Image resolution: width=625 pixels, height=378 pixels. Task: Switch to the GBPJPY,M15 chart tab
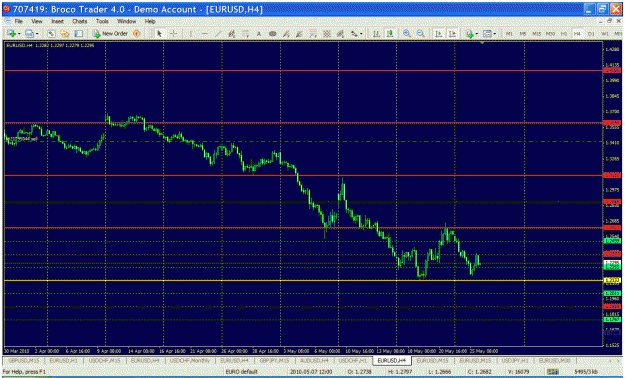275,360
